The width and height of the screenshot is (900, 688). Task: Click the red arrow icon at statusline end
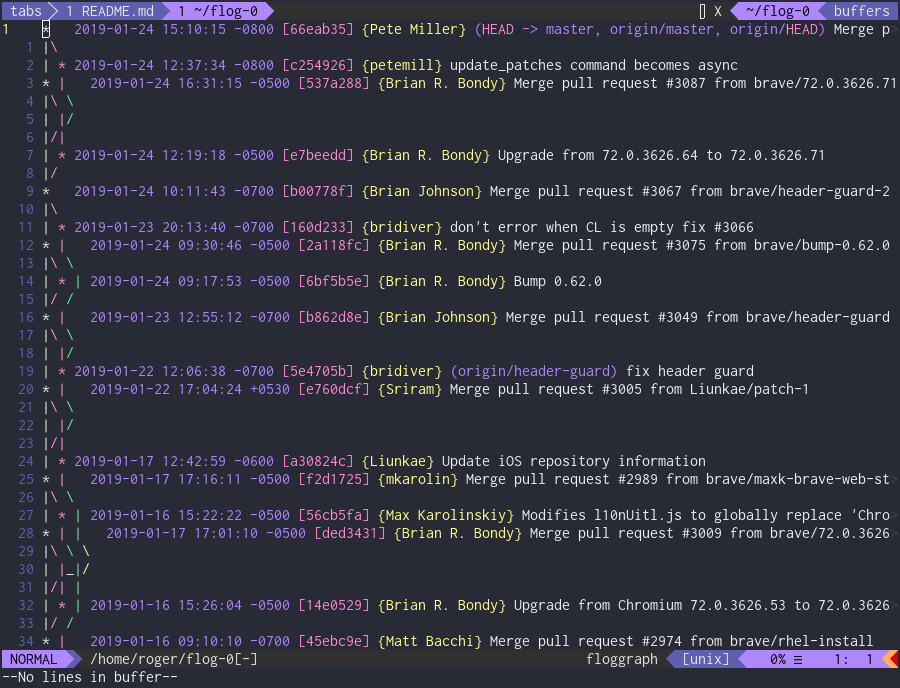[x=893, y=658]
